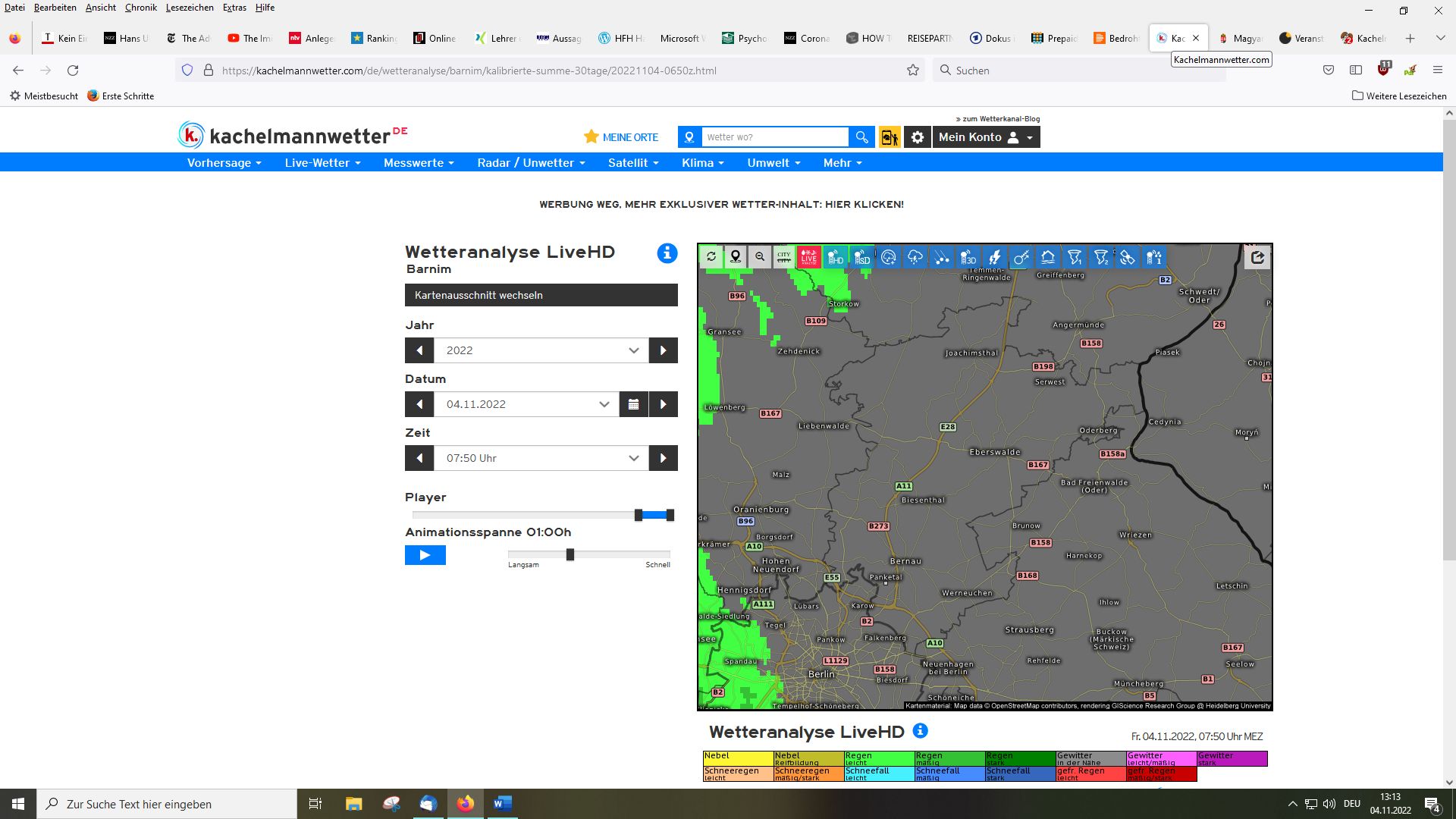
Task: Open the calendar date picker icon
Action: [633, 404]
